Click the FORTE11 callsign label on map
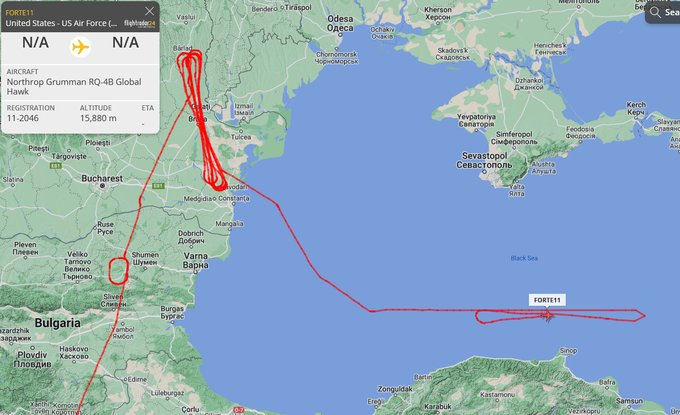Screen dimensions: 680x415 point(547,300)
